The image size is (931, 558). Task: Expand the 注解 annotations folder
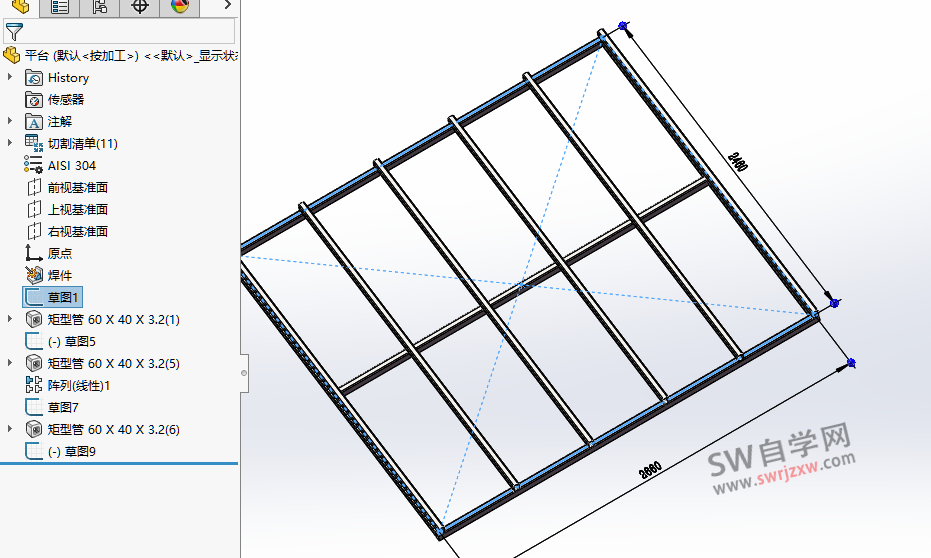pyautogui.click(x=11, y=121)
